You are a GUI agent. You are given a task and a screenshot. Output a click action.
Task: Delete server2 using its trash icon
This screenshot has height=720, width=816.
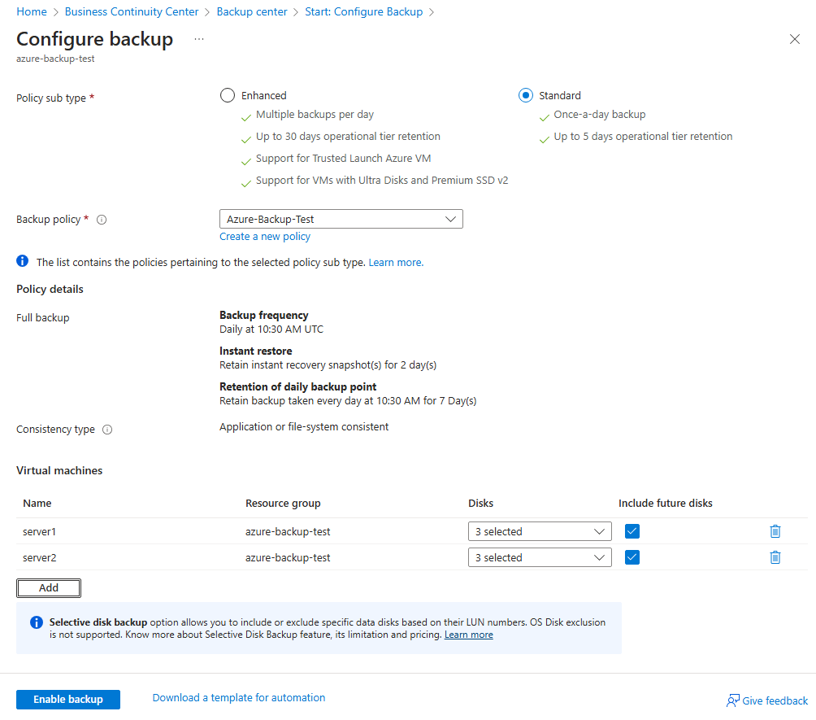pyautogui.click(x=775, y=557)
